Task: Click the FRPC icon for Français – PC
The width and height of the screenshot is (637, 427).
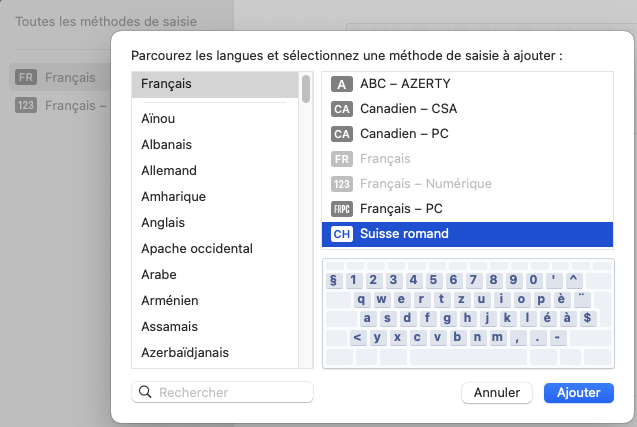Action: click(x=342, y=209)
